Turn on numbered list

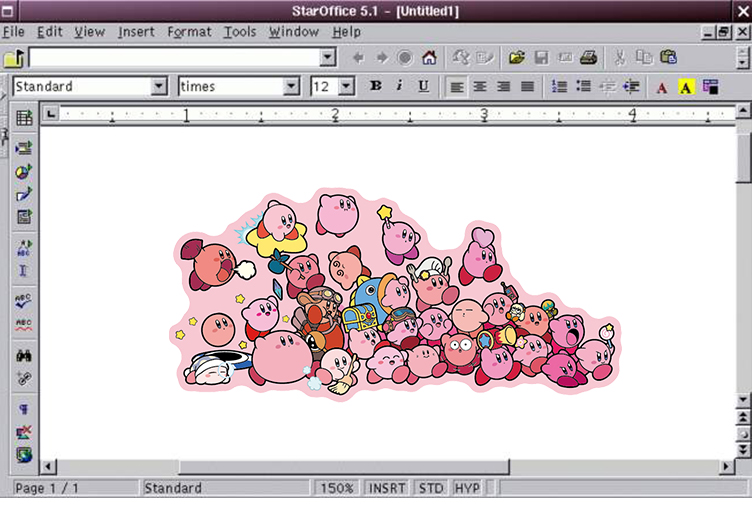[x=559, y=87]
